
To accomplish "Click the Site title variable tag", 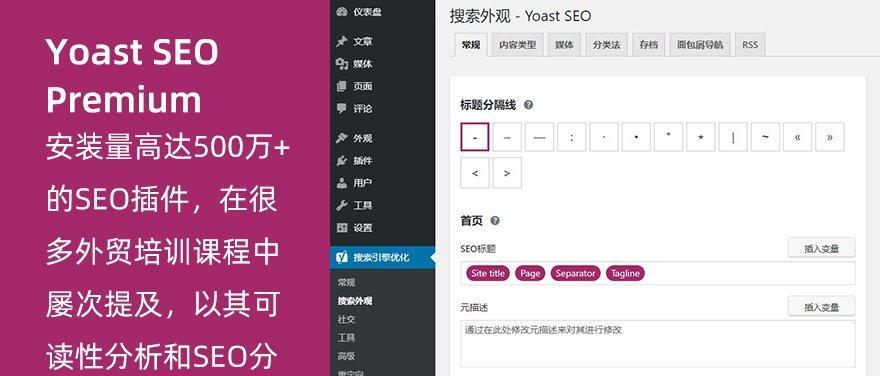I will point(488,273).
